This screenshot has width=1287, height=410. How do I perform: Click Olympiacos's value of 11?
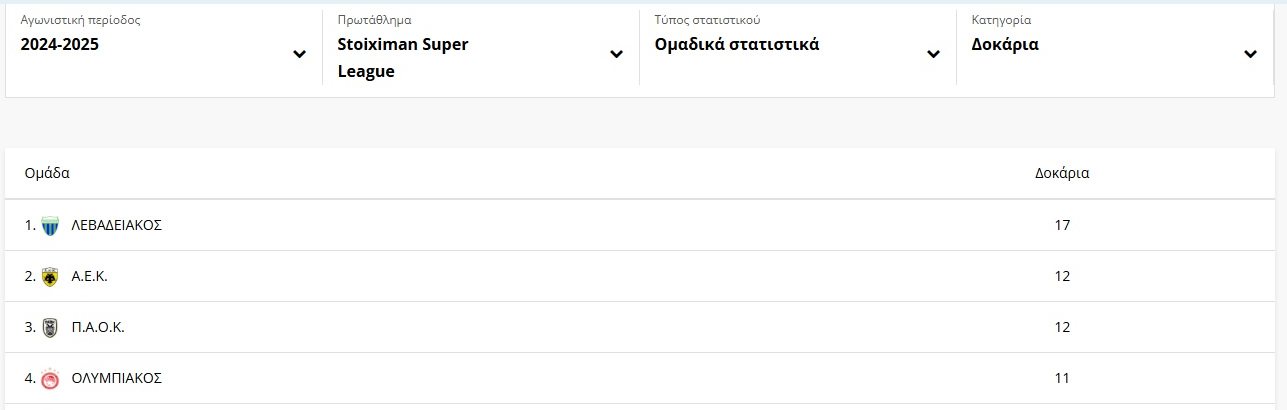[1062, 378]
